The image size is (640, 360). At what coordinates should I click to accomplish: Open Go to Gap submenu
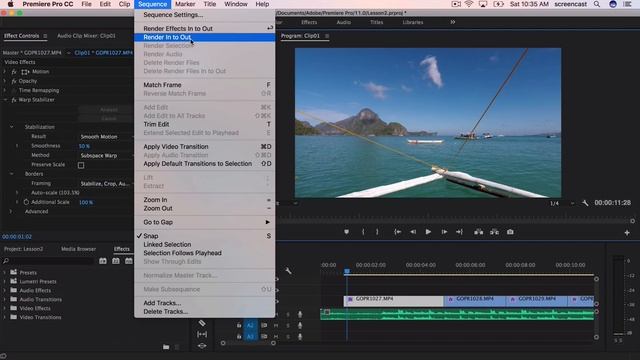[x=204, y=222]
